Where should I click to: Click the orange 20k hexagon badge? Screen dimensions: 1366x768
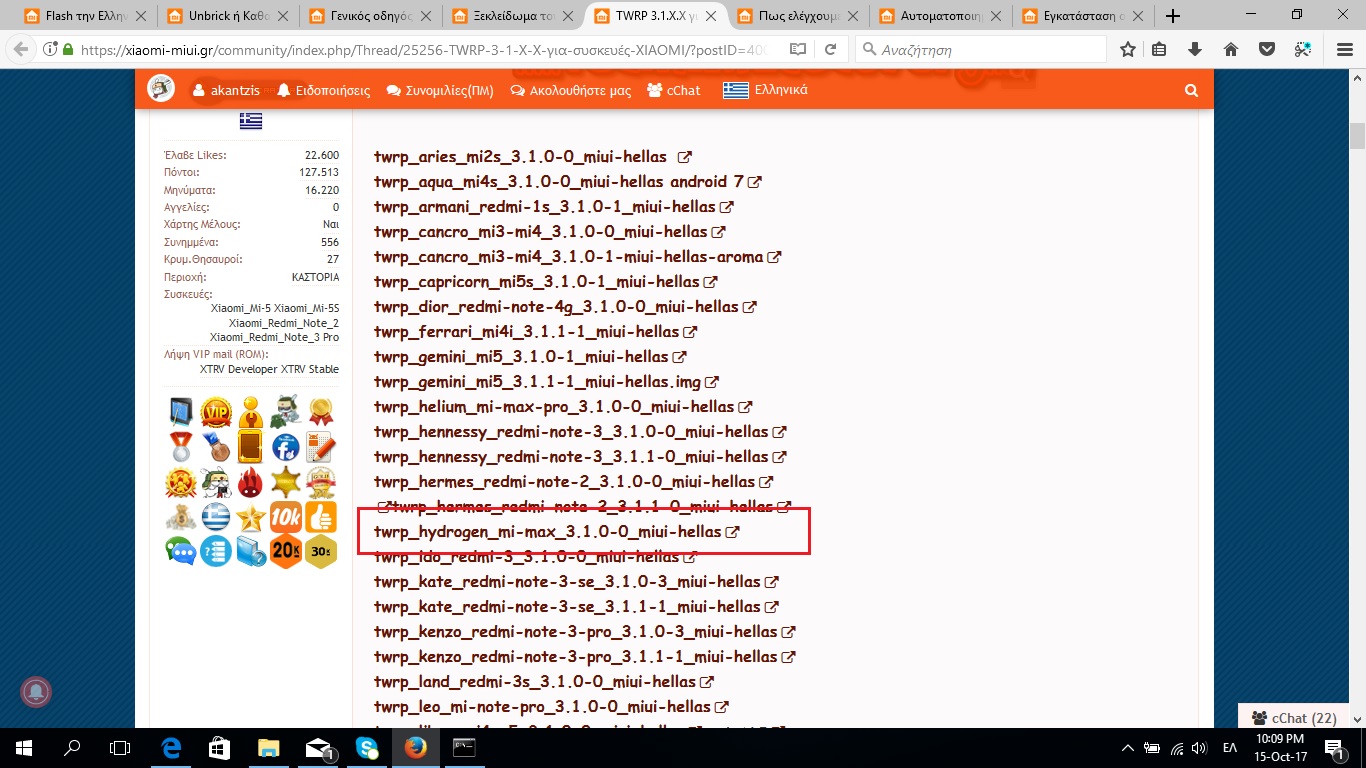(286, 551)
